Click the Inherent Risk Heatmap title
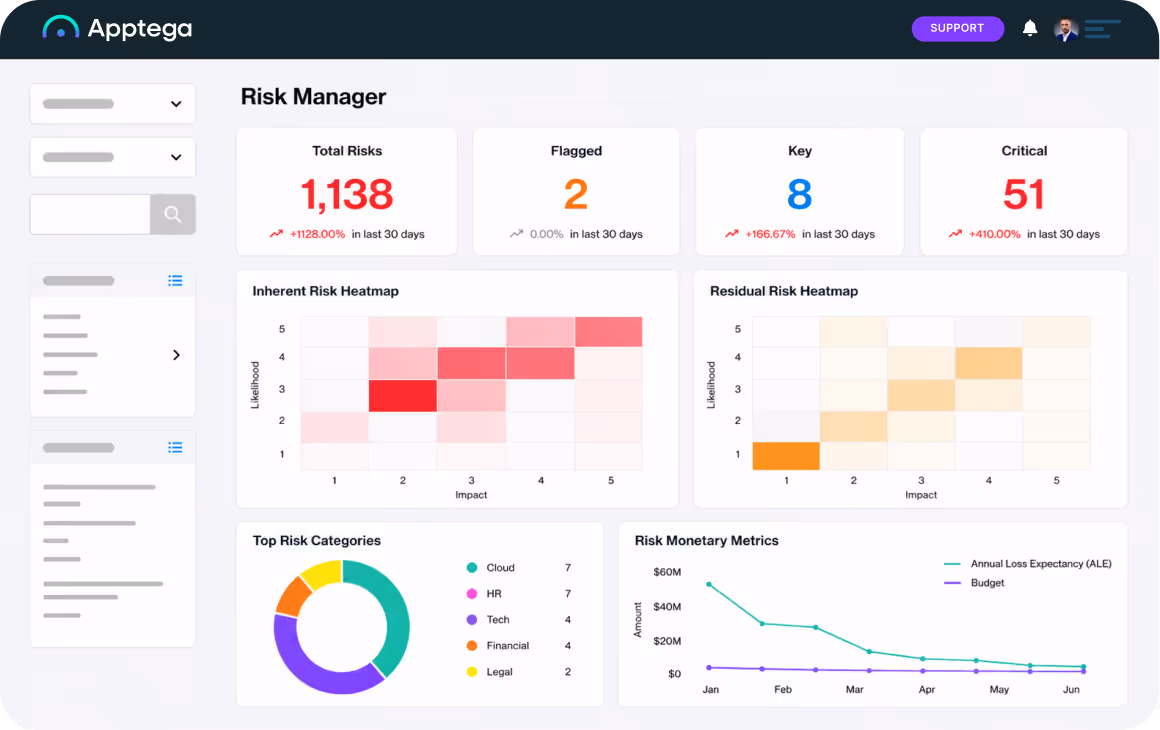This screenshot has height=730, width=1160. click(x=326, y=291)
